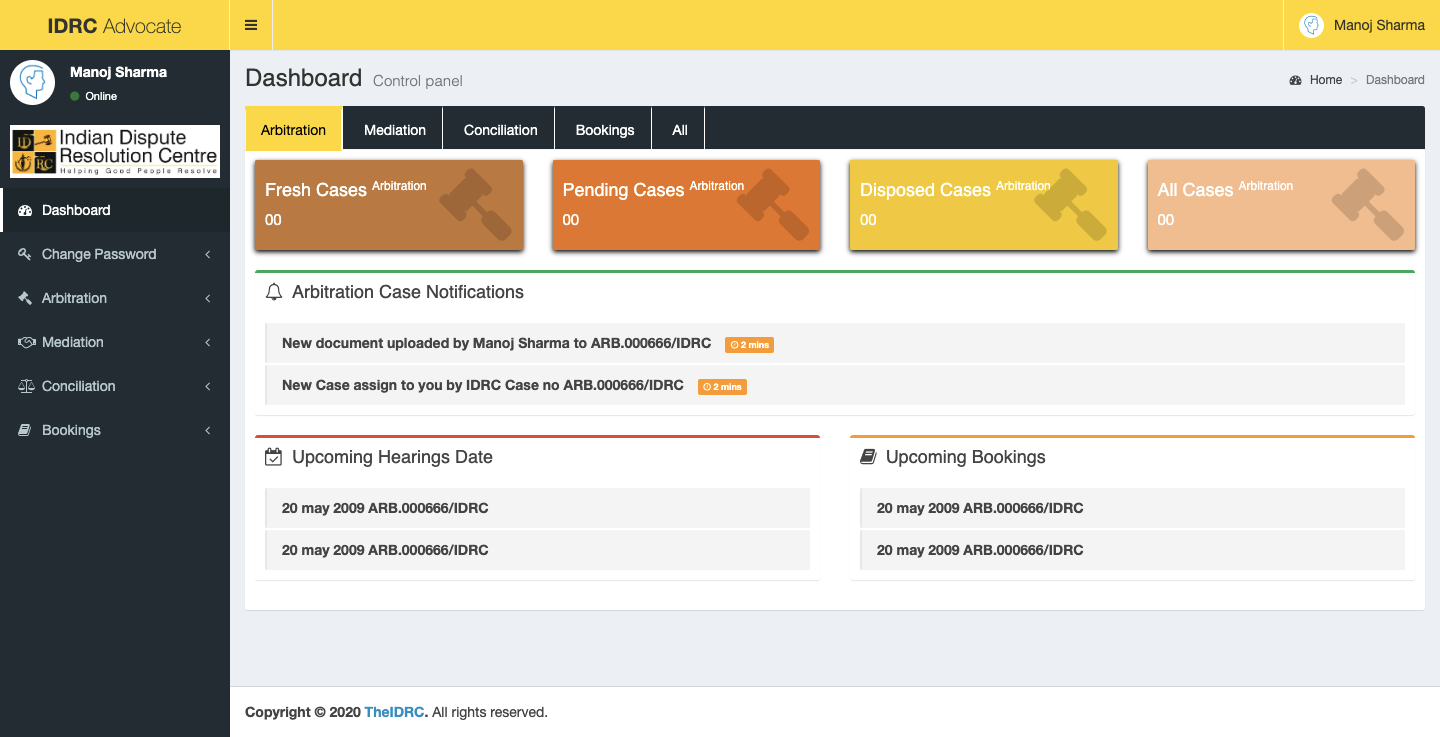Expand the Mediation sidebar chevron

(208, 343)
